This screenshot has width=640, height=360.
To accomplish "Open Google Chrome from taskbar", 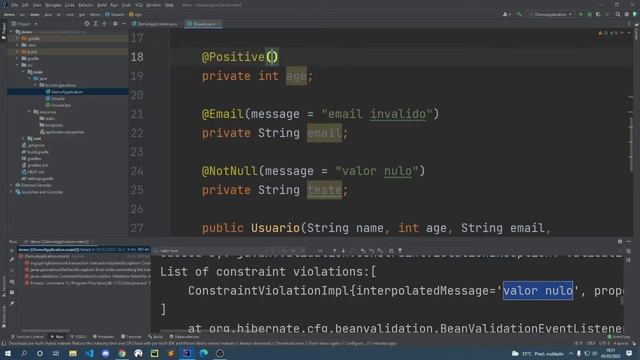I will [122, 353].
